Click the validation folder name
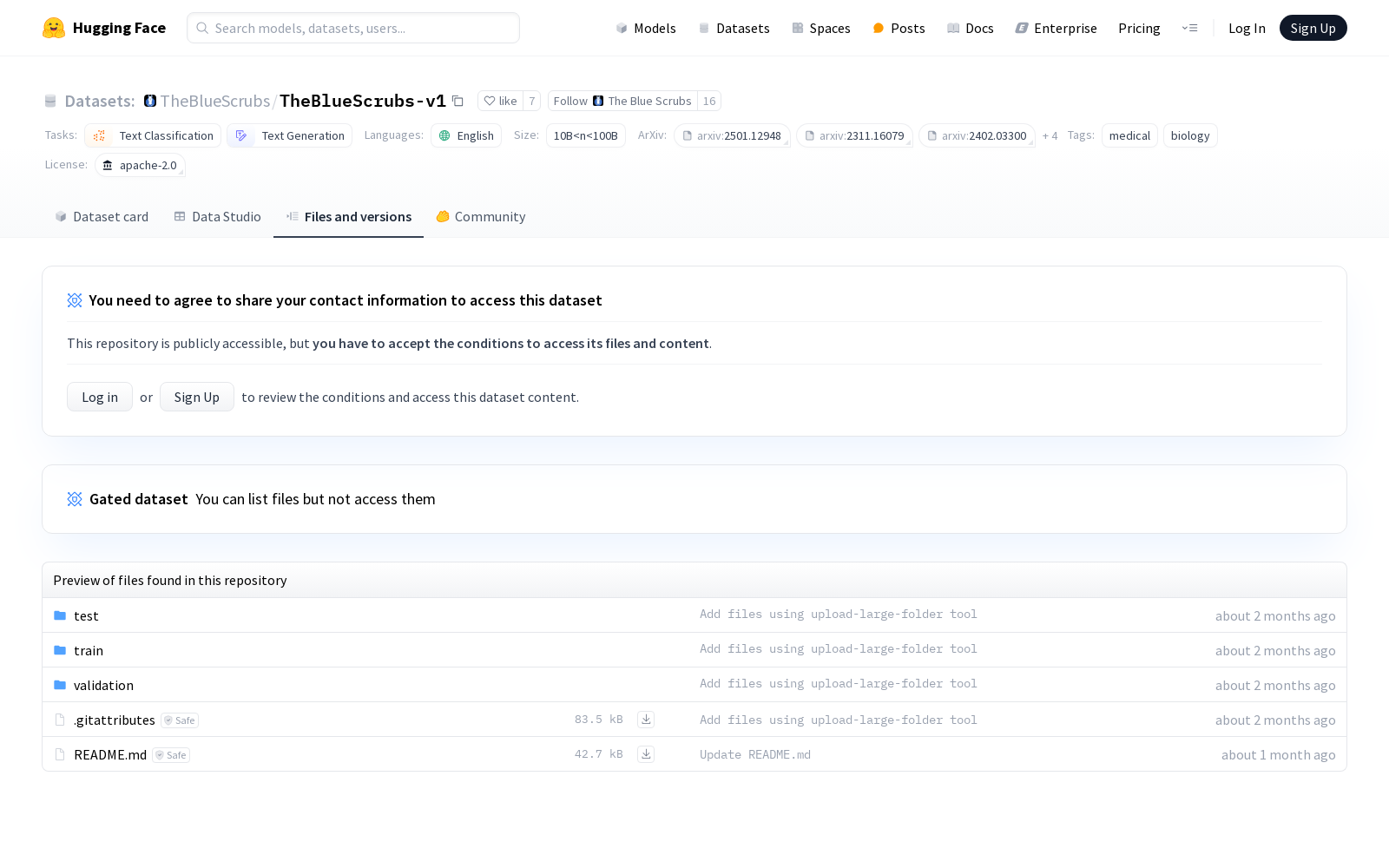 pyautogui.click(x=103, y=685)
